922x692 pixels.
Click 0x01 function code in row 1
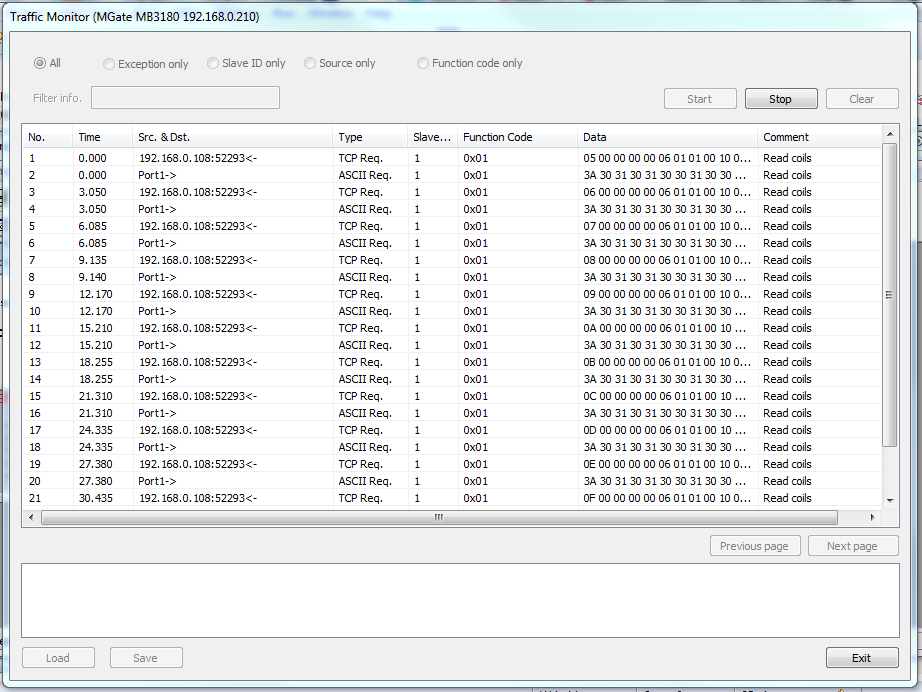(x=476, y=158)
